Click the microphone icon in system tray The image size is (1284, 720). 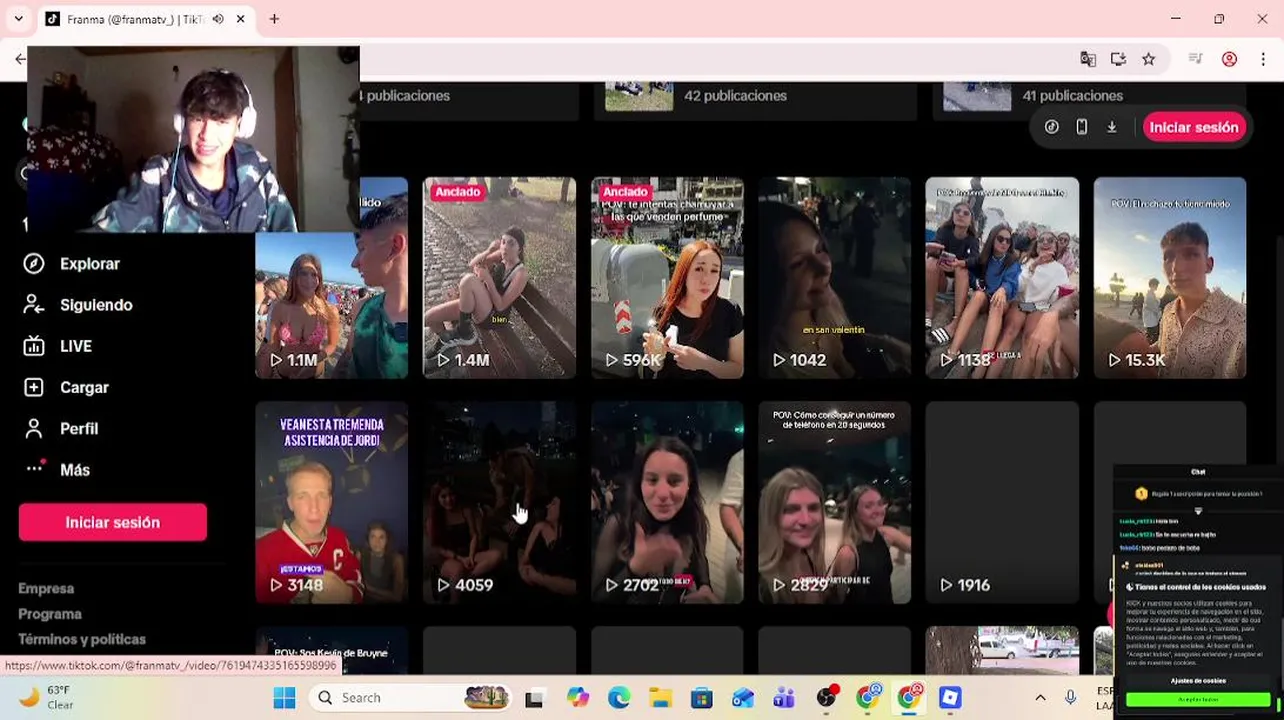coord(1071,697)
